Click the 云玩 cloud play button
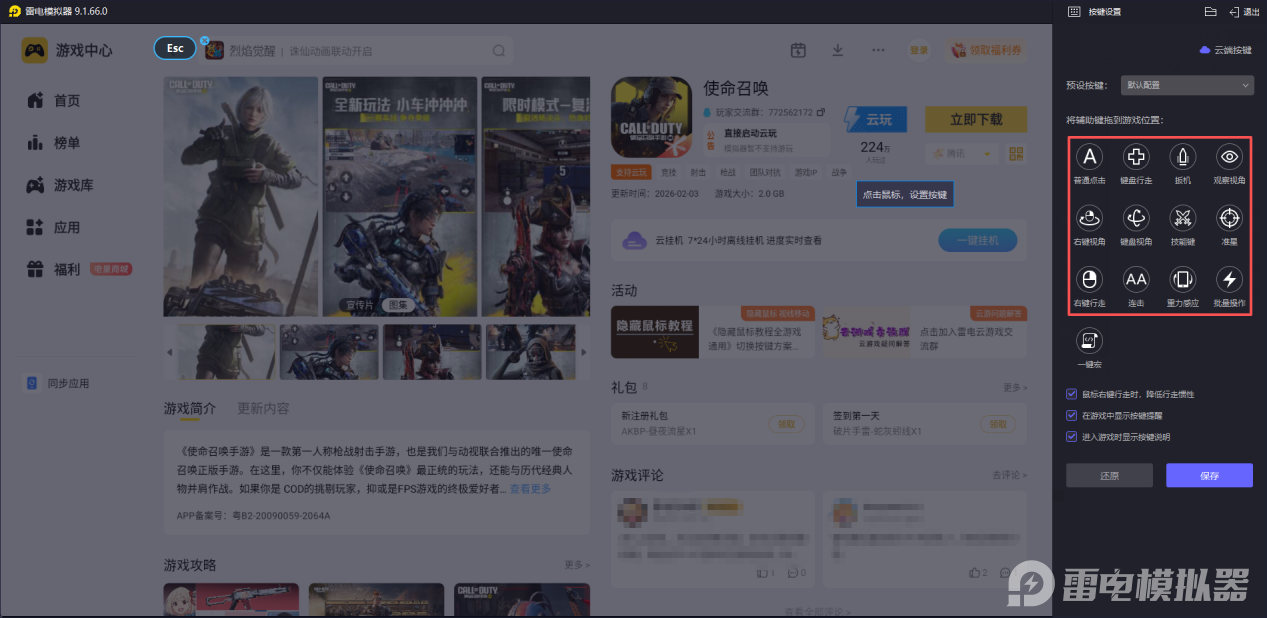Viewport: 1267px width, 618px height. tap(876, 119)
